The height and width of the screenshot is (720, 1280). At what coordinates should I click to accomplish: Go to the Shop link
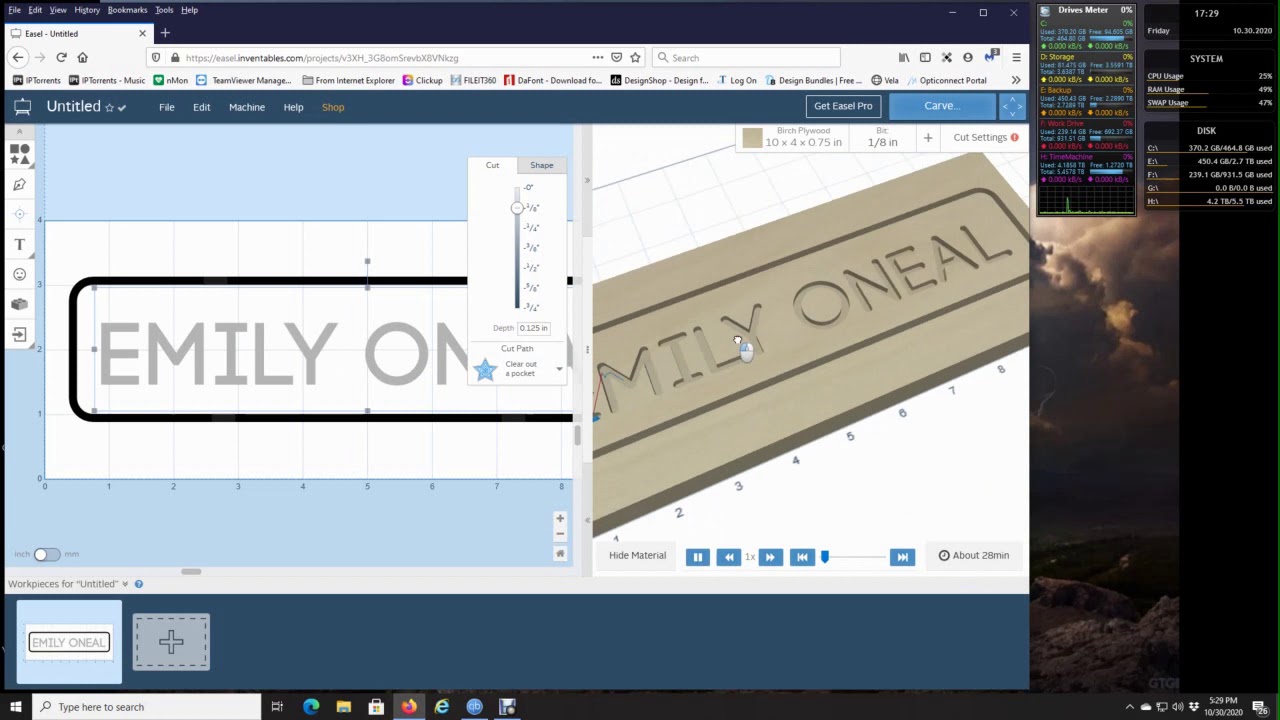coord(333,107)
